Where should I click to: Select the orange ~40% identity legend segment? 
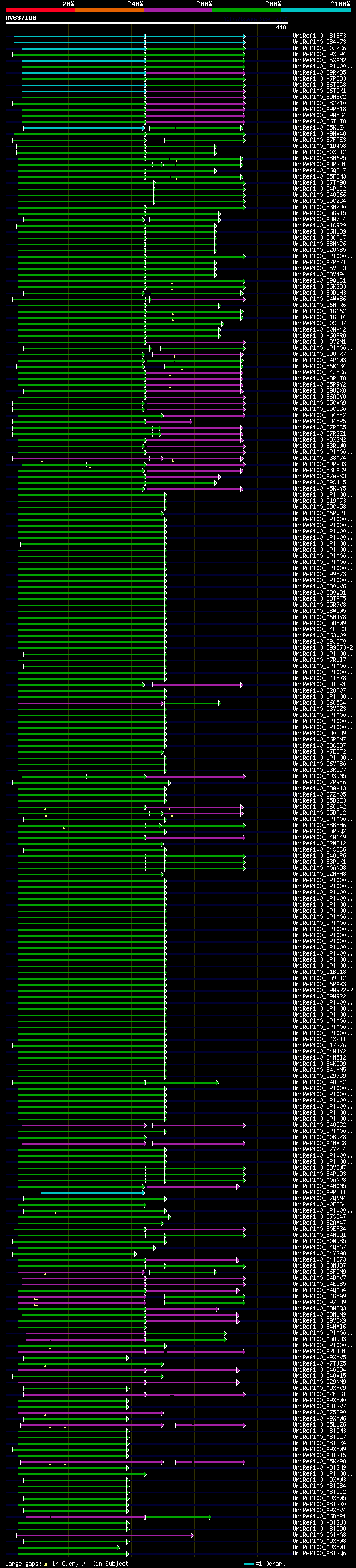coord(109,10)
